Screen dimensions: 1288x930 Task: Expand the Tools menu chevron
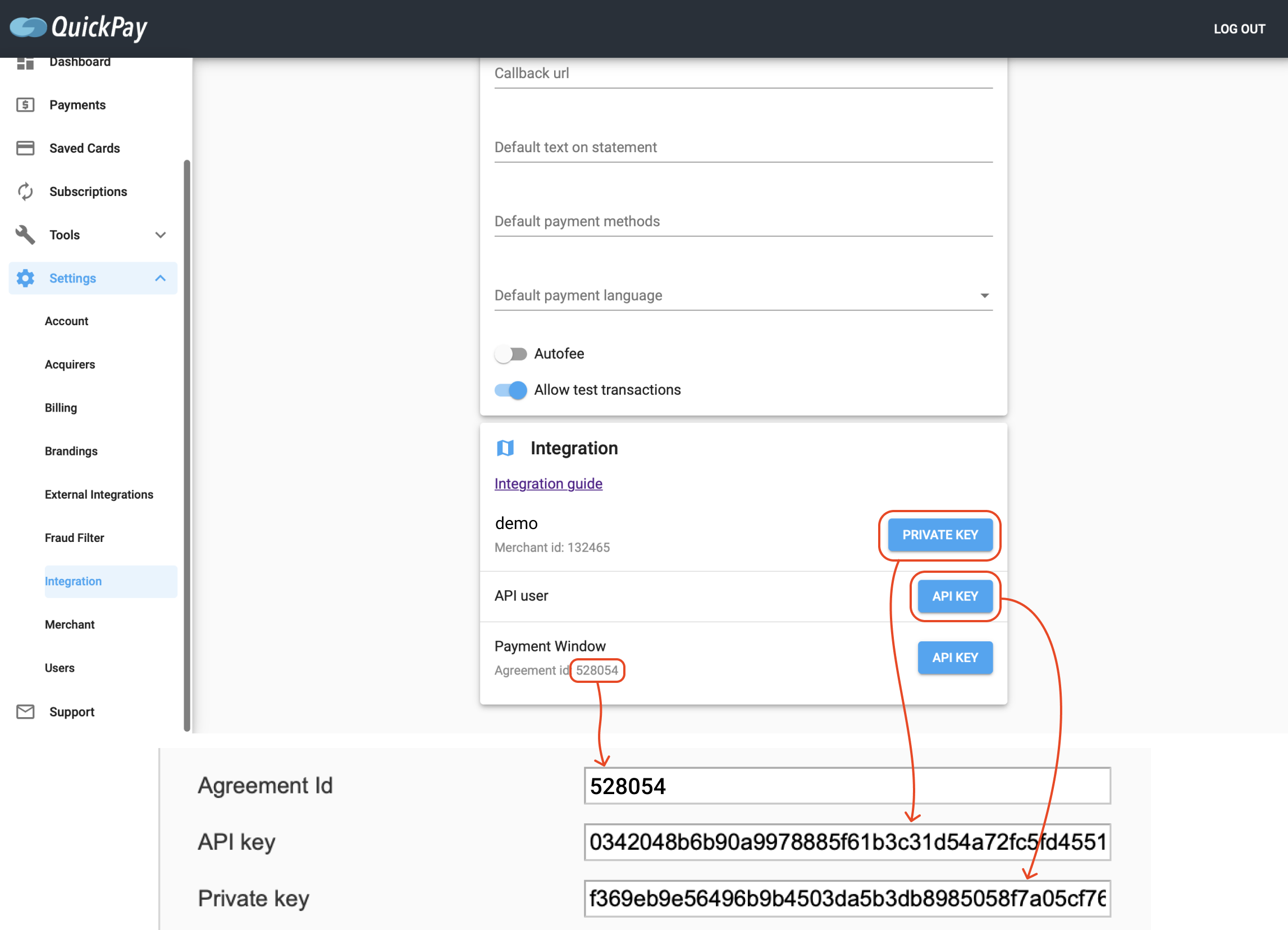click(161, 235)
